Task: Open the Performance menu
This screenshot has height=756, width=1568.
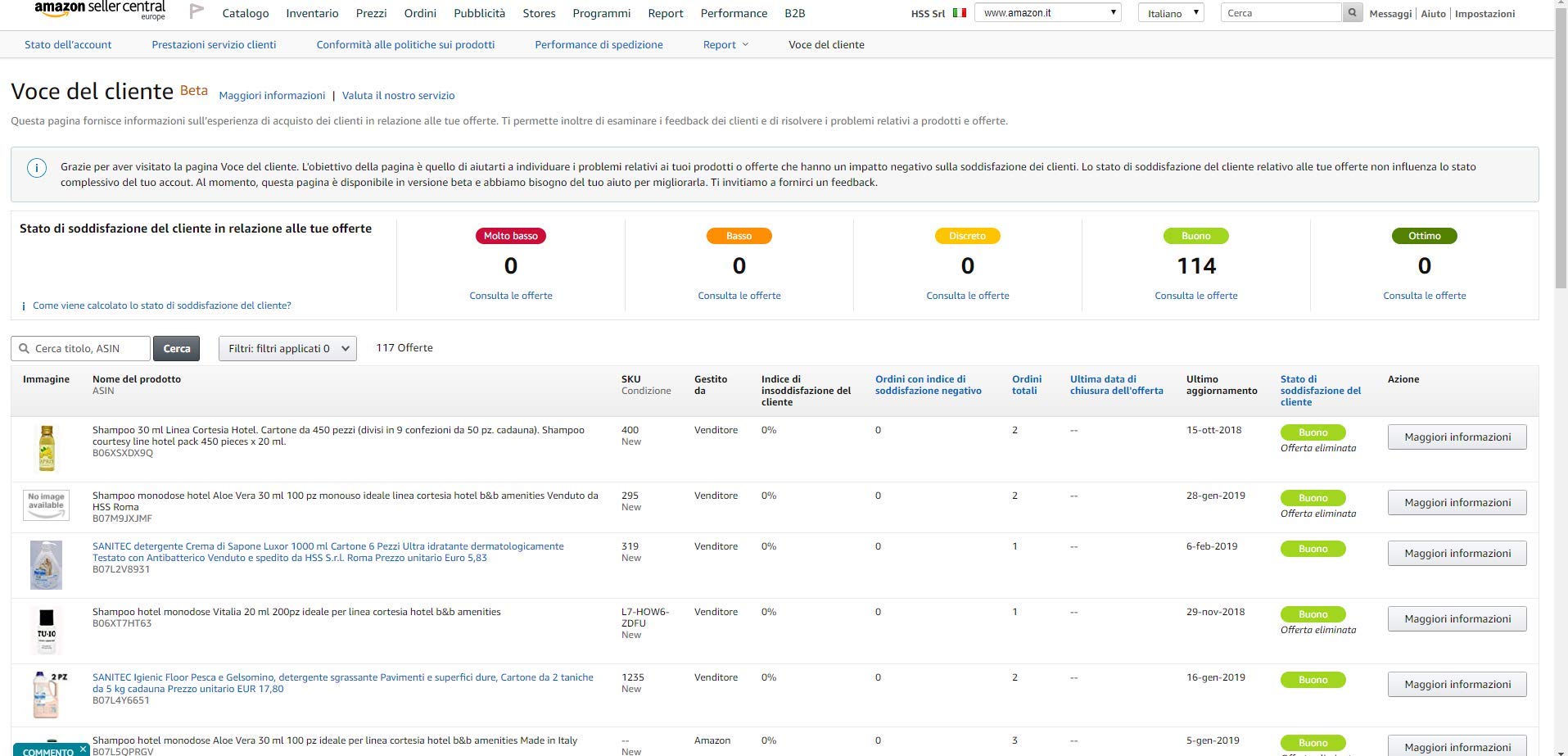Action: [x=734, y=13]
